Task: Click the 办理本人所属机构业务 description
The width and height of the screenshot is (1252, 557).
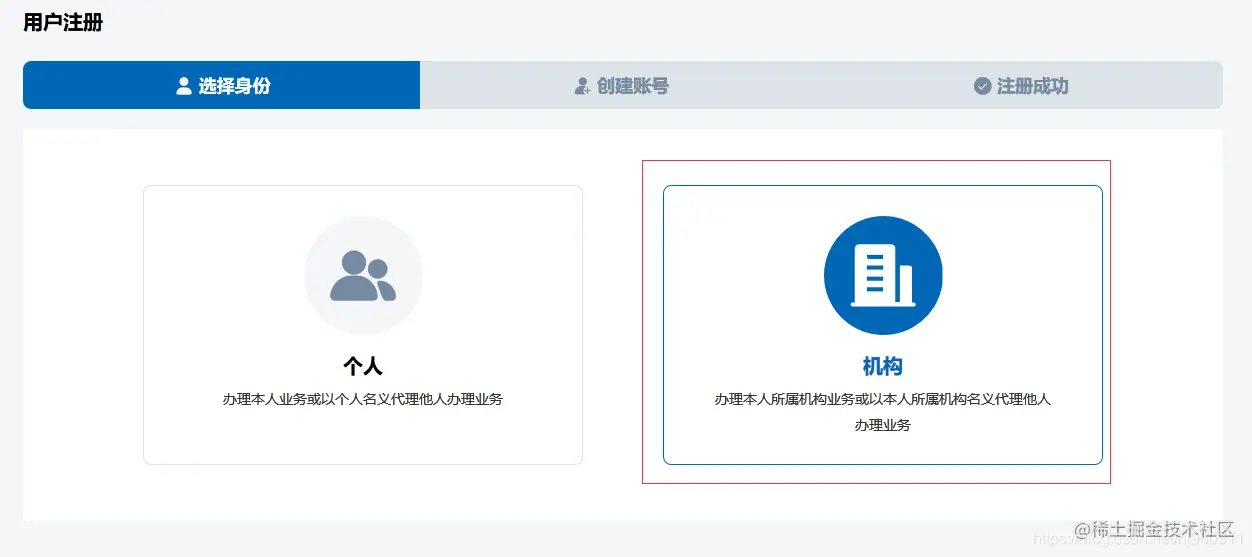Action: pyautogui.click(x=883, y=412)
